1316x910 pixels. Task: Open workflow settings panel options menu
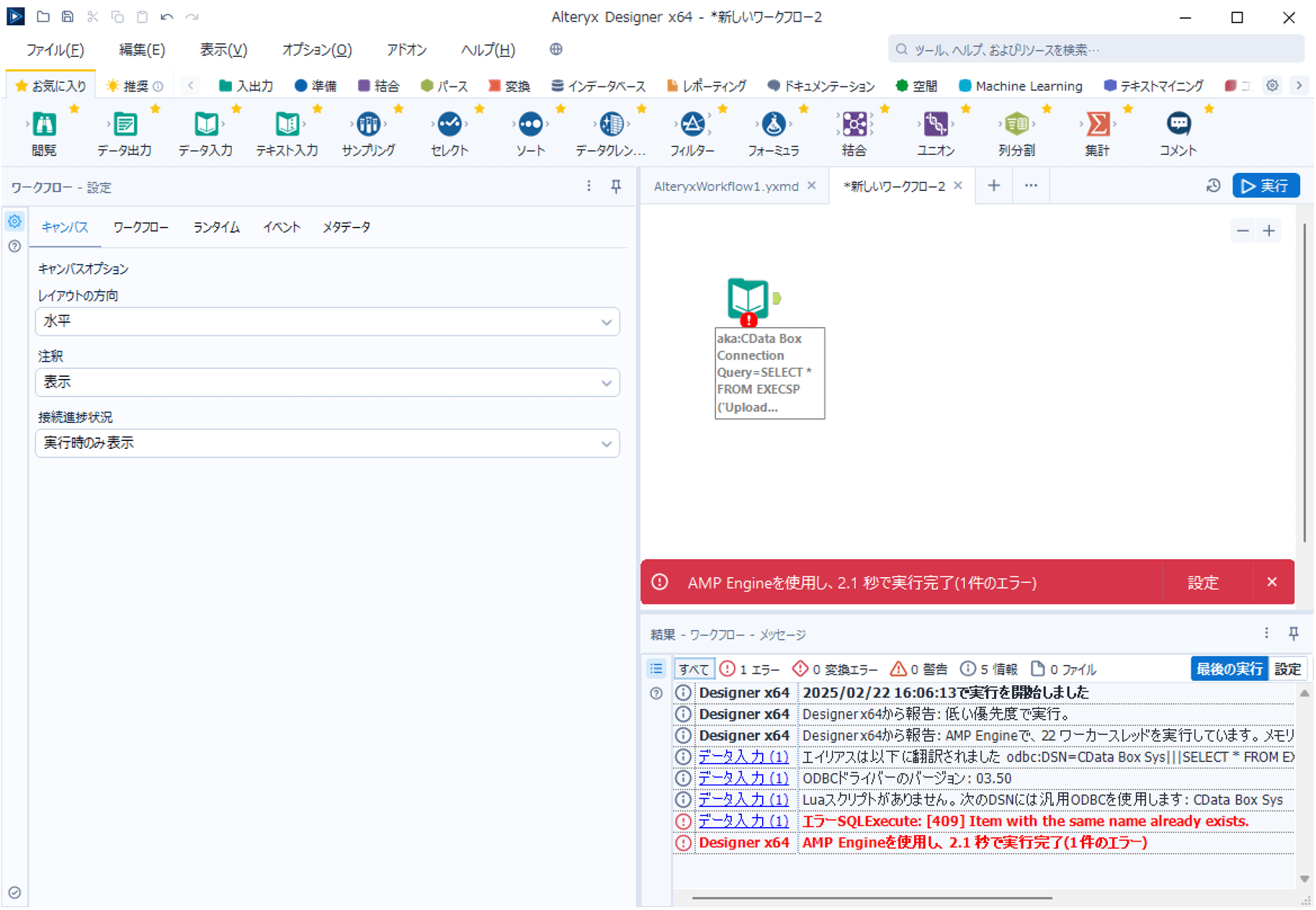(588, 187)
